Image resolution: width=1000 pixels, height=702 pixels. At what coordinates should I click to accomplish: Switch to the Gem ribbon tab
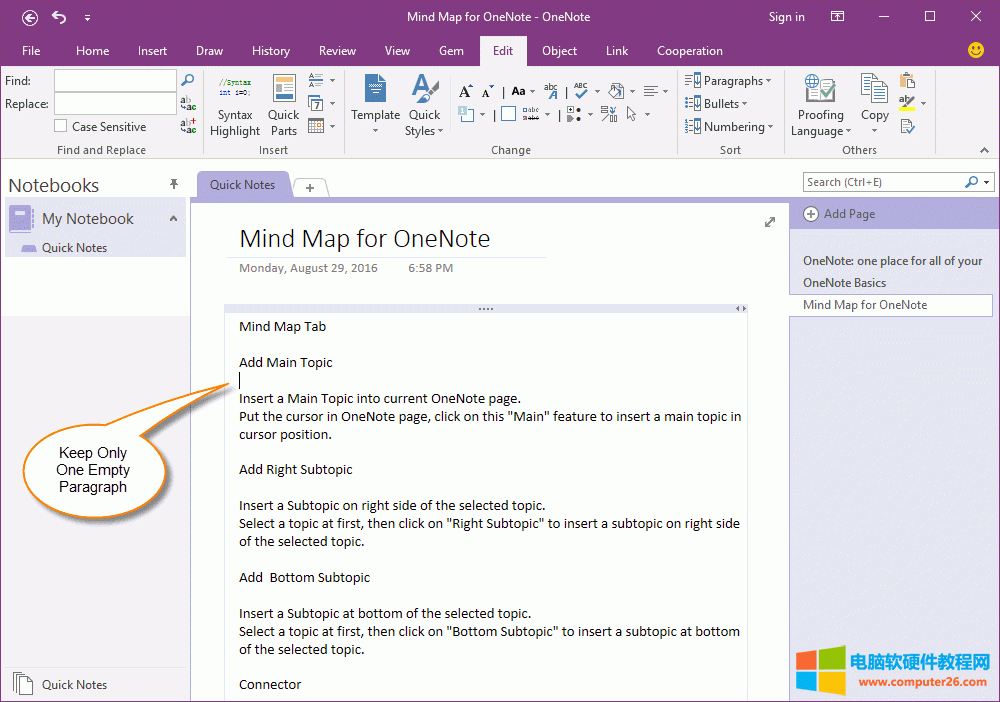pyautogui.click(x=451, y=51)
